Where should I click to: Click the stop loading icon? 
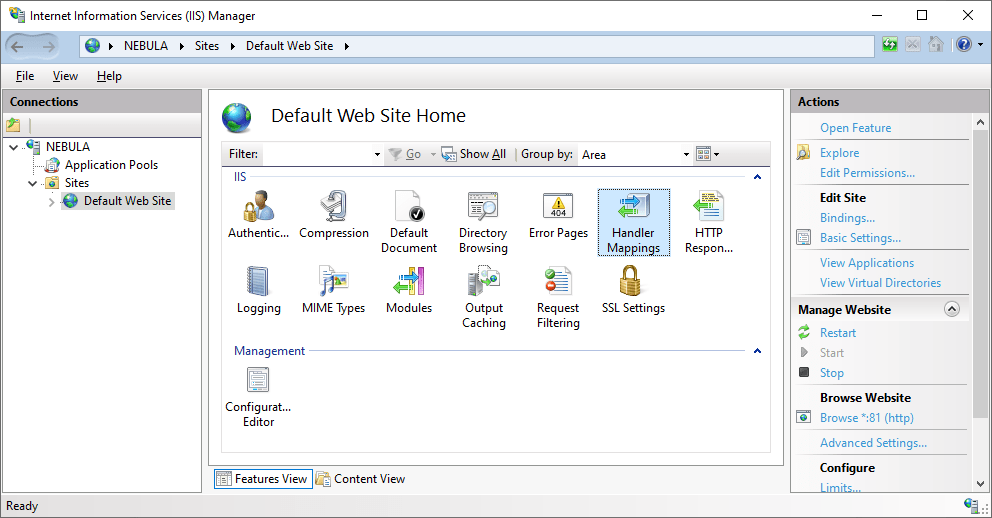coord(912,44)
